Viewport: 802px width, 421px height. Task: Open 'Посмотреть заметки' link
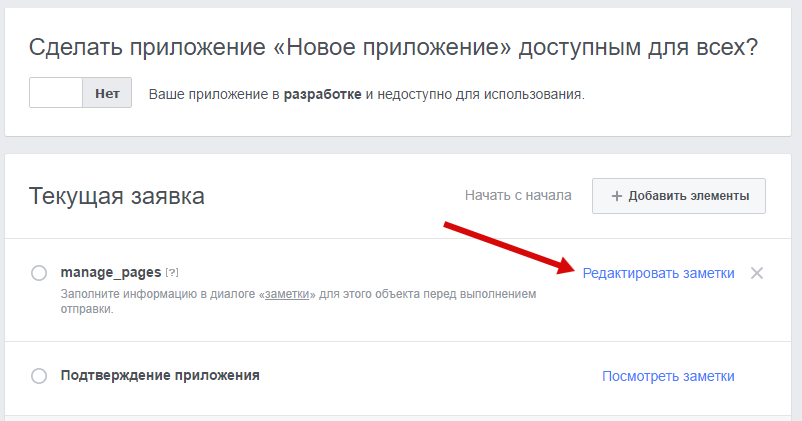[668, 376]
